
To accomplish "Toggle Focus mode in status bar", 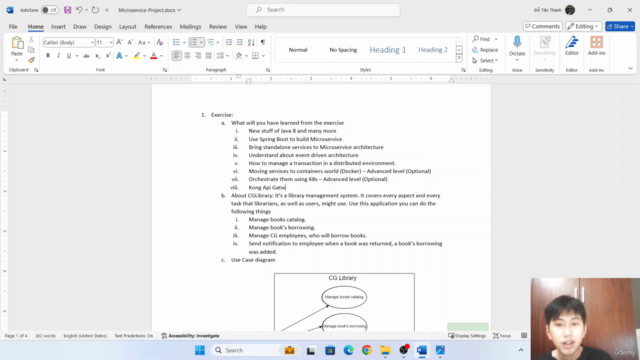I will tap(502, 336).
